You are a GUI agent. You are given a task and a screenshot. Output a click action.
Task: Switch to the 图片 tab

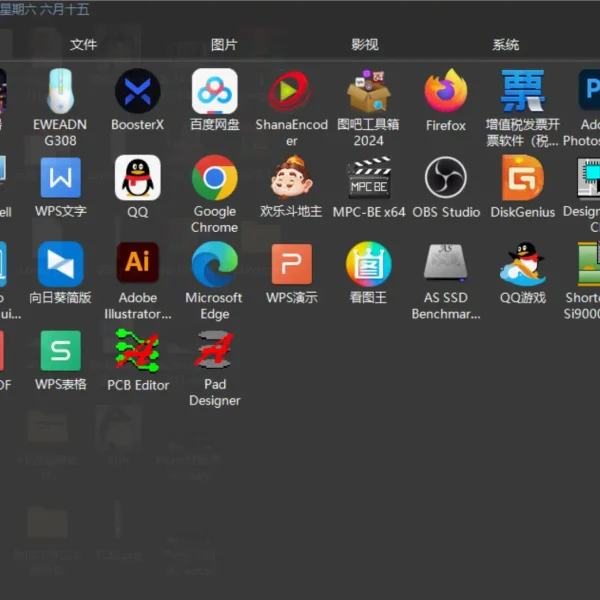pyautogui.click(x=224, y=45)
